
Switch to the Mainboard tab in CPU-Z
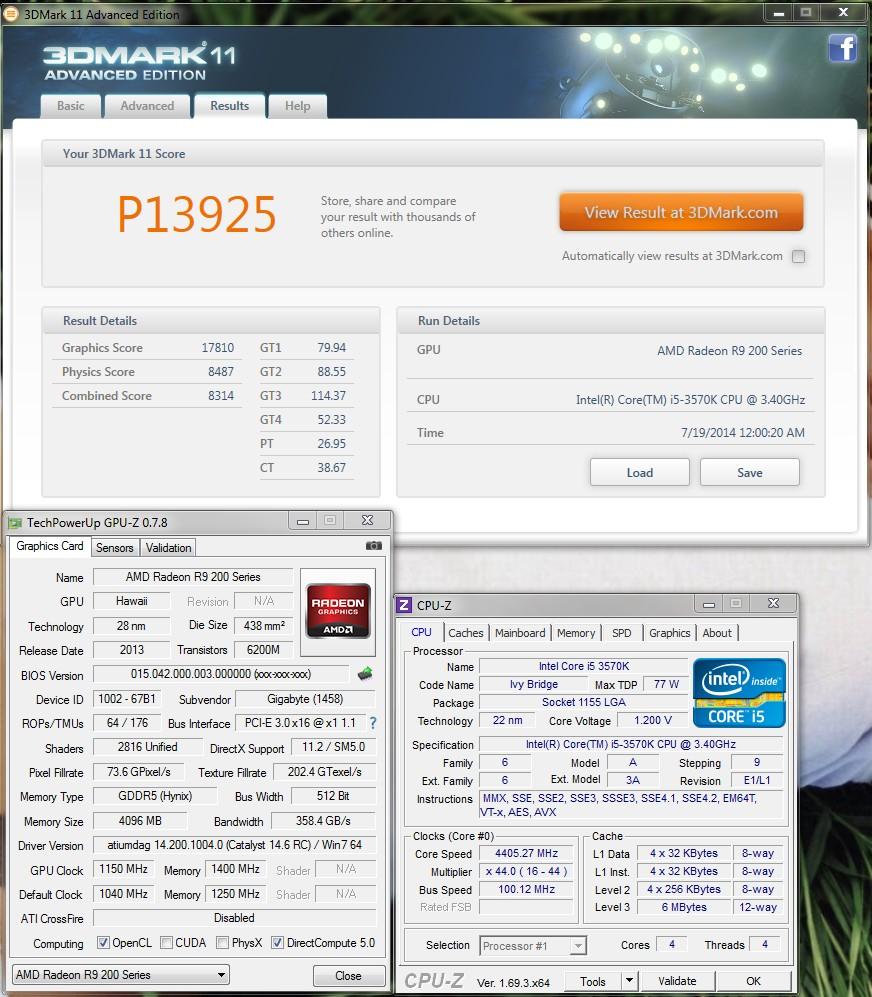520,633
